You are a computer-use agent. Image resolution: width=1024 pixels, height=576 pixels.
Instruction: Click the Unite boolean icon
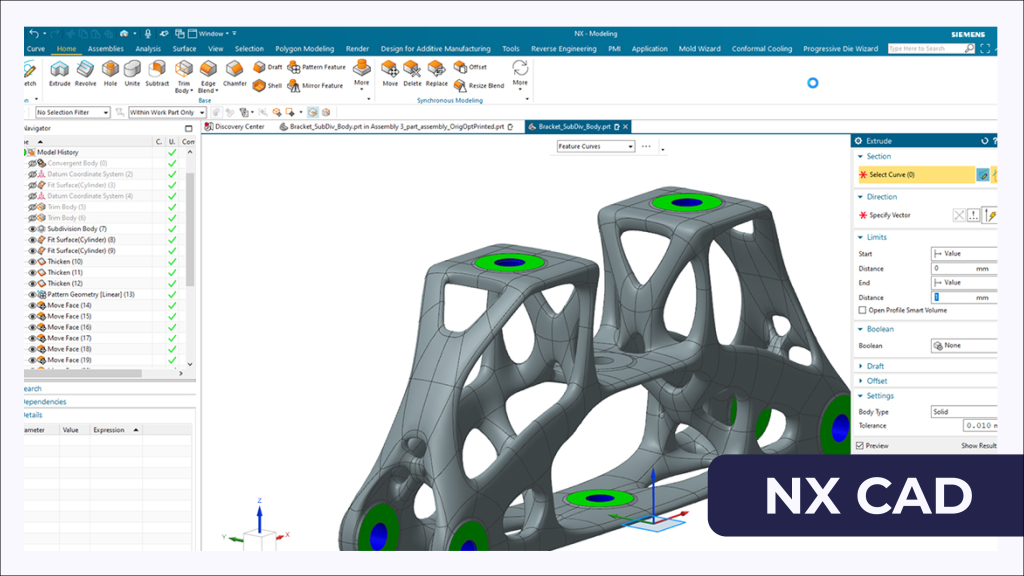click(x=132, y=72)
